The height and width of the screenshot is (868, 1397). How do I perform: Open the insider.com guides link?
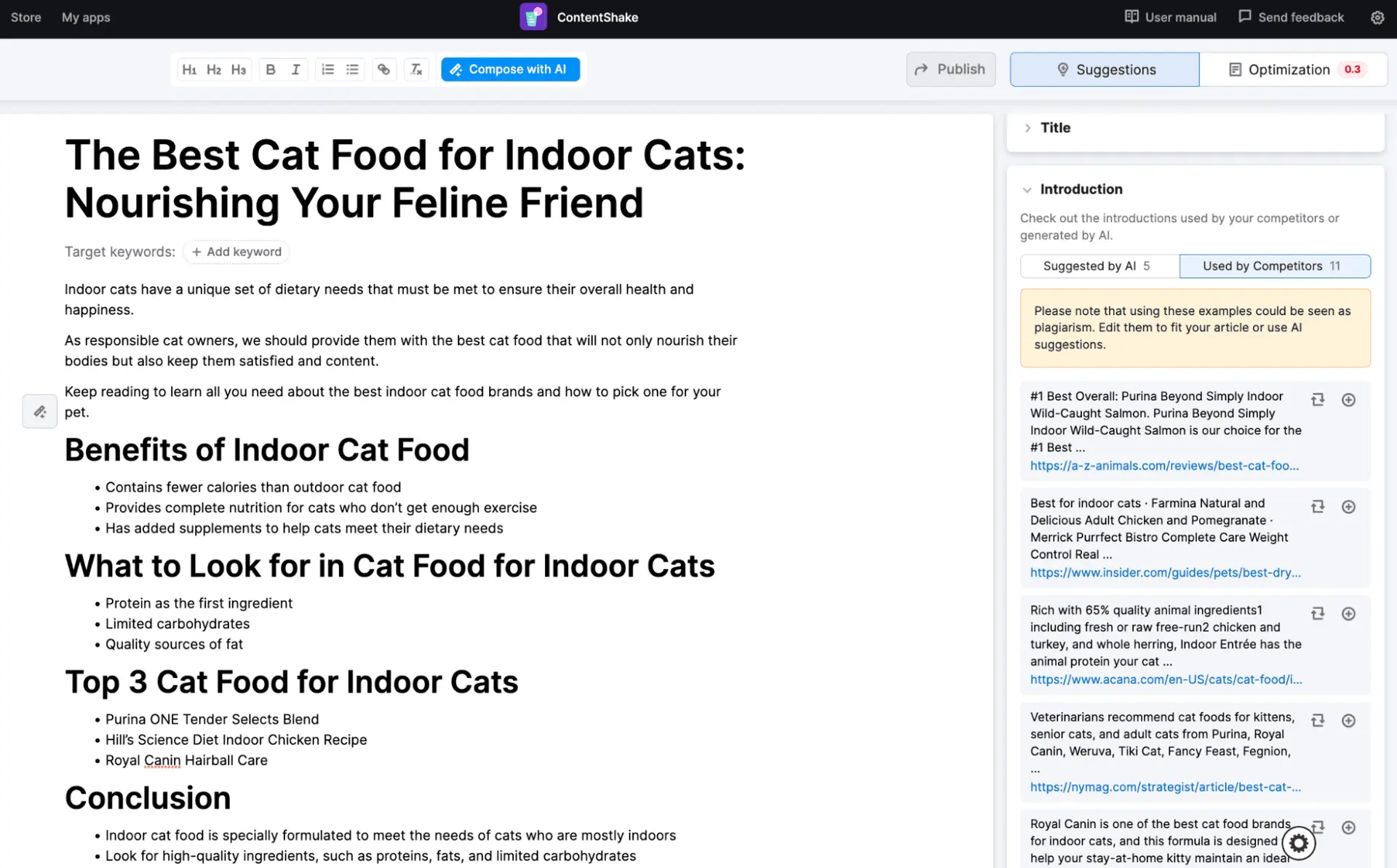pos(1165,573)
